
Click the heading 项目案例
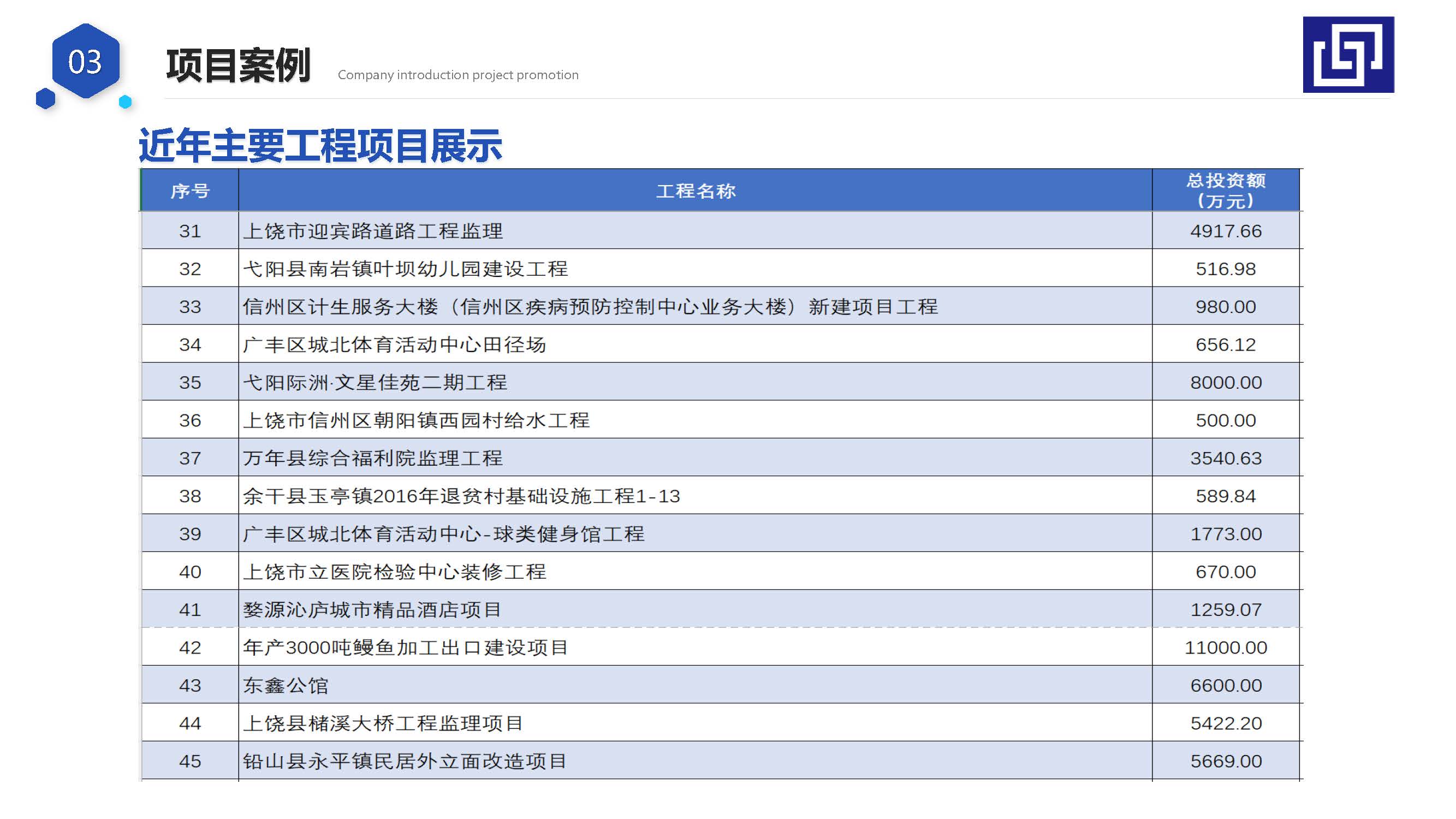point(238,66)
